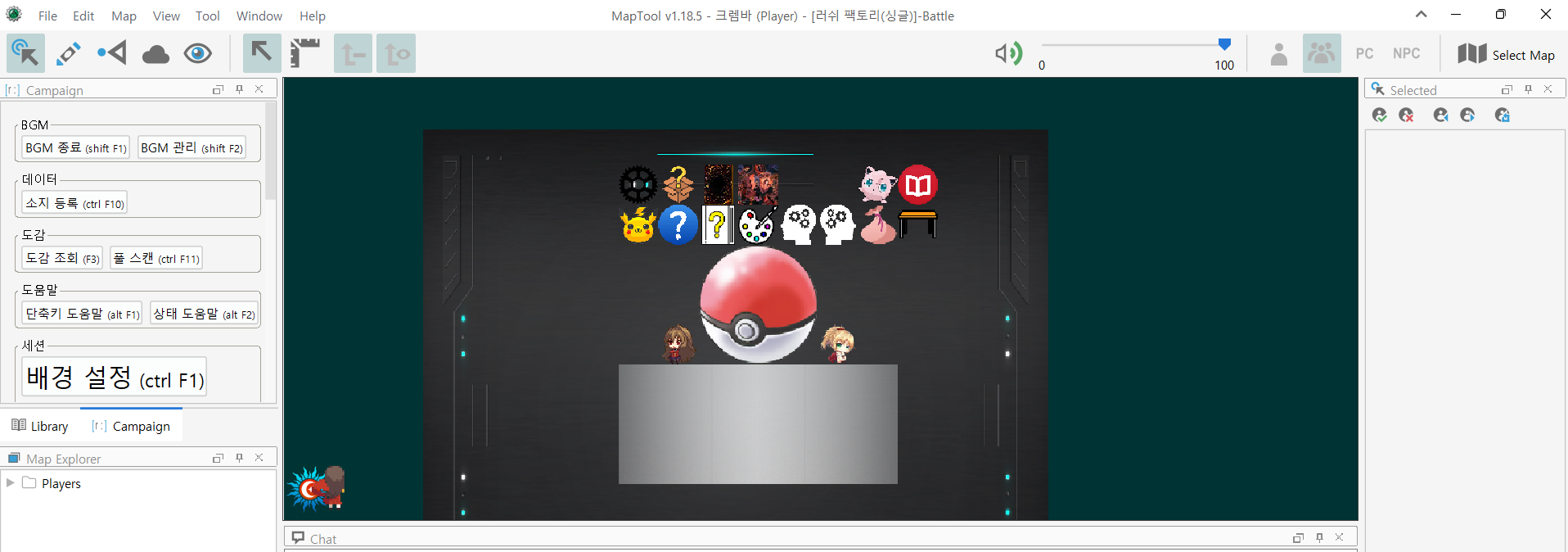The width and height of the screenshot is (1568, 552).
Task: Click the left head-with-gears token
Action: coord(798,225)
